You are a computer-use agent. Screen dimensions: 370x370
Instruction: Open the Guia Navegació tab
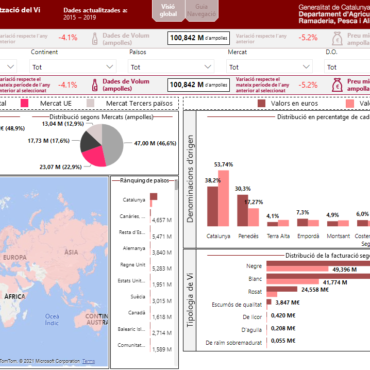coord(201,11)
